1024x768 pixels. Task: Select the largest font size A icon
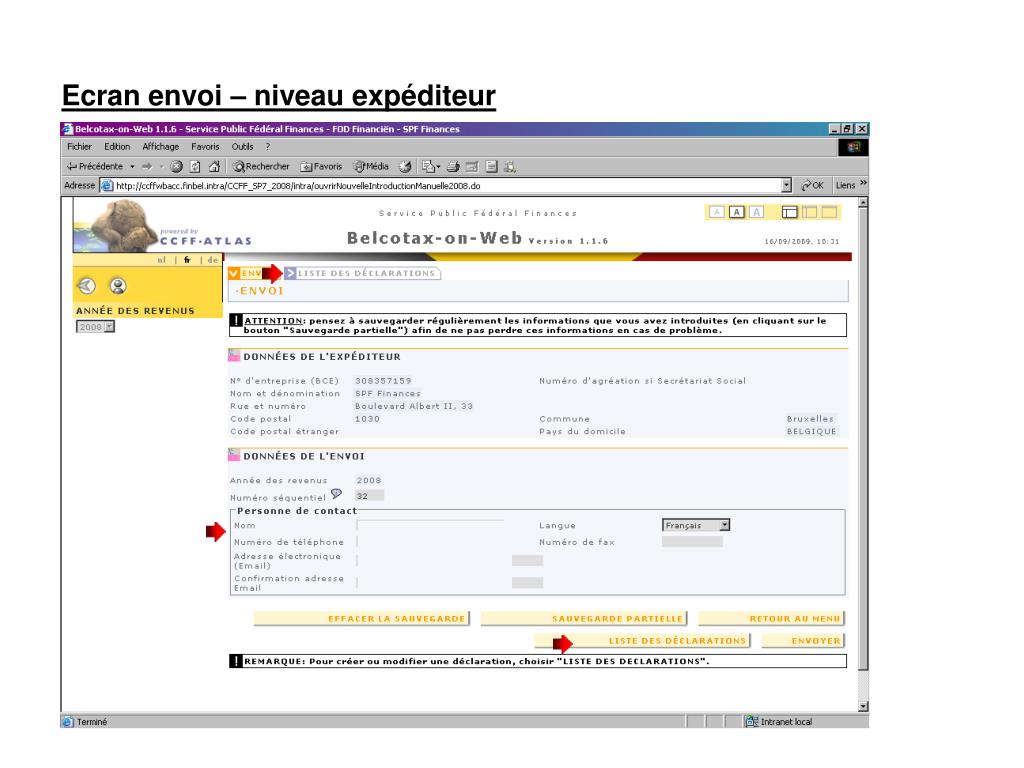click(756, 212)
